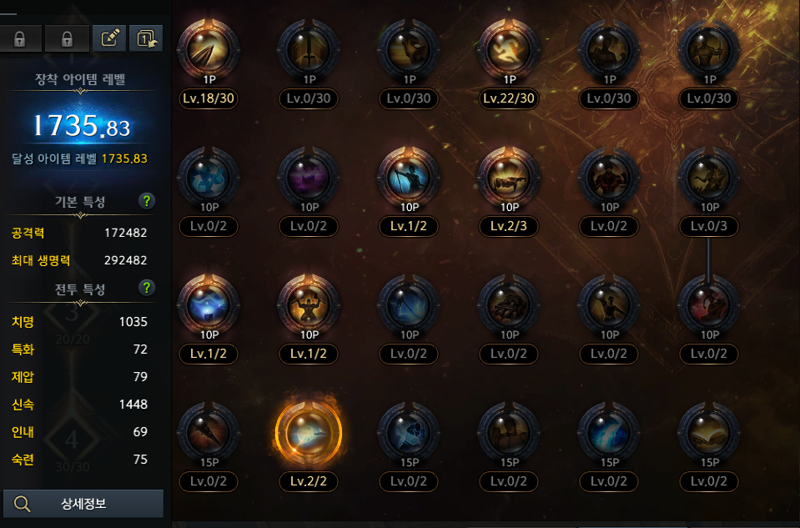Toggle the second lock icon button

(x=67, y=39)
